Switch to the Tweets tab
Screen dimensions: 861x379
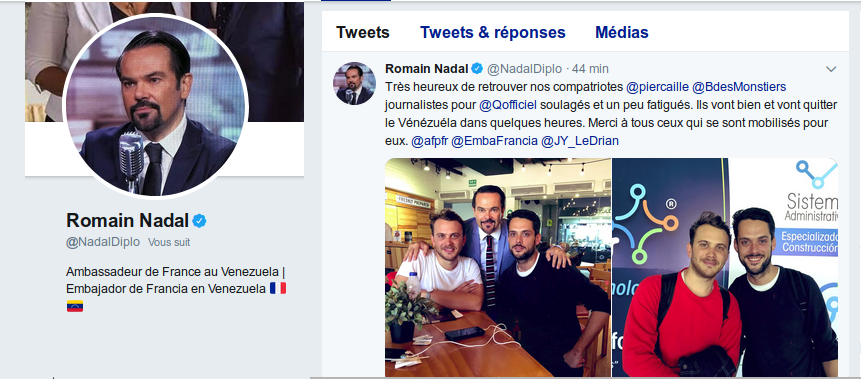point(362,32)
